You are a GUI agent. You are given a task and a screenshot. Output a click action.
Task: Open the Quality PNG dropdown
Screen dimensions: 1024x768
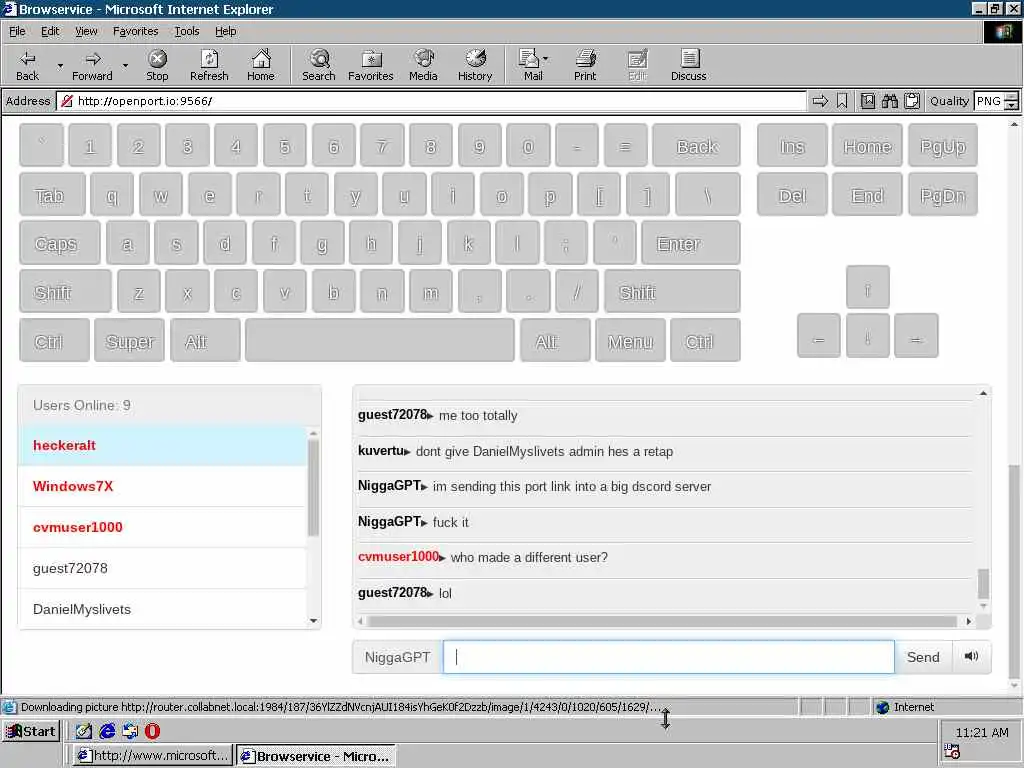pyautogui.click(x=1011, y=101)
